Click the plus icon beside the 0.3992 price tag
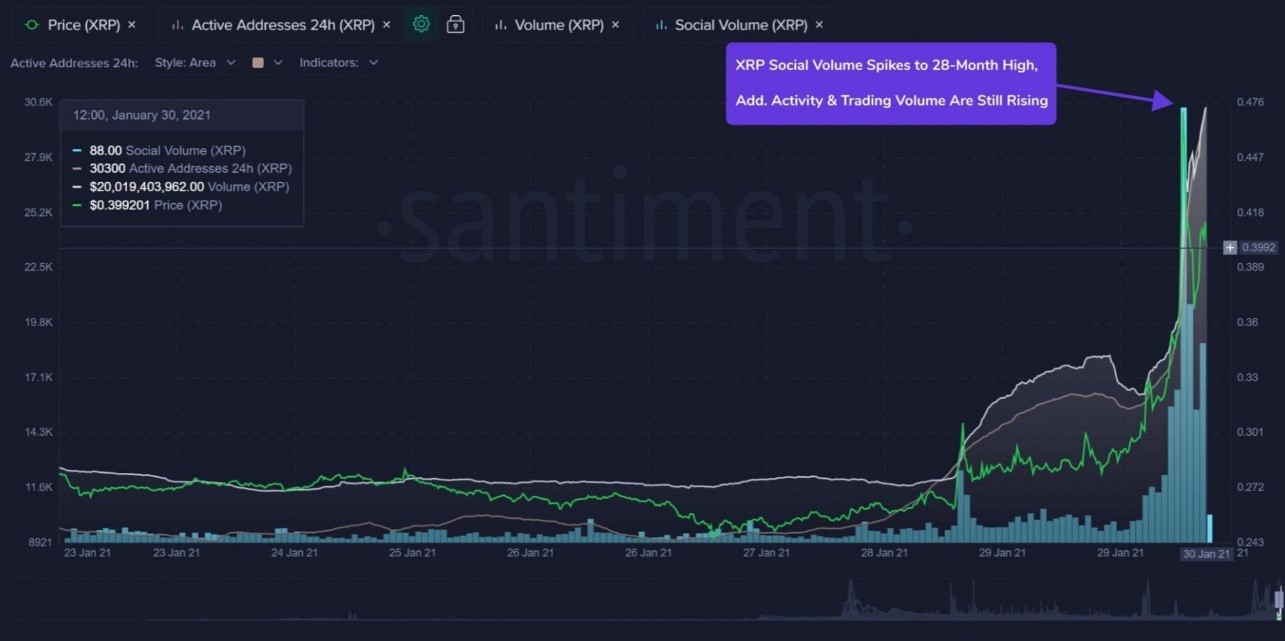This screenshot has width=1285, height=641. click(1230, 247)
